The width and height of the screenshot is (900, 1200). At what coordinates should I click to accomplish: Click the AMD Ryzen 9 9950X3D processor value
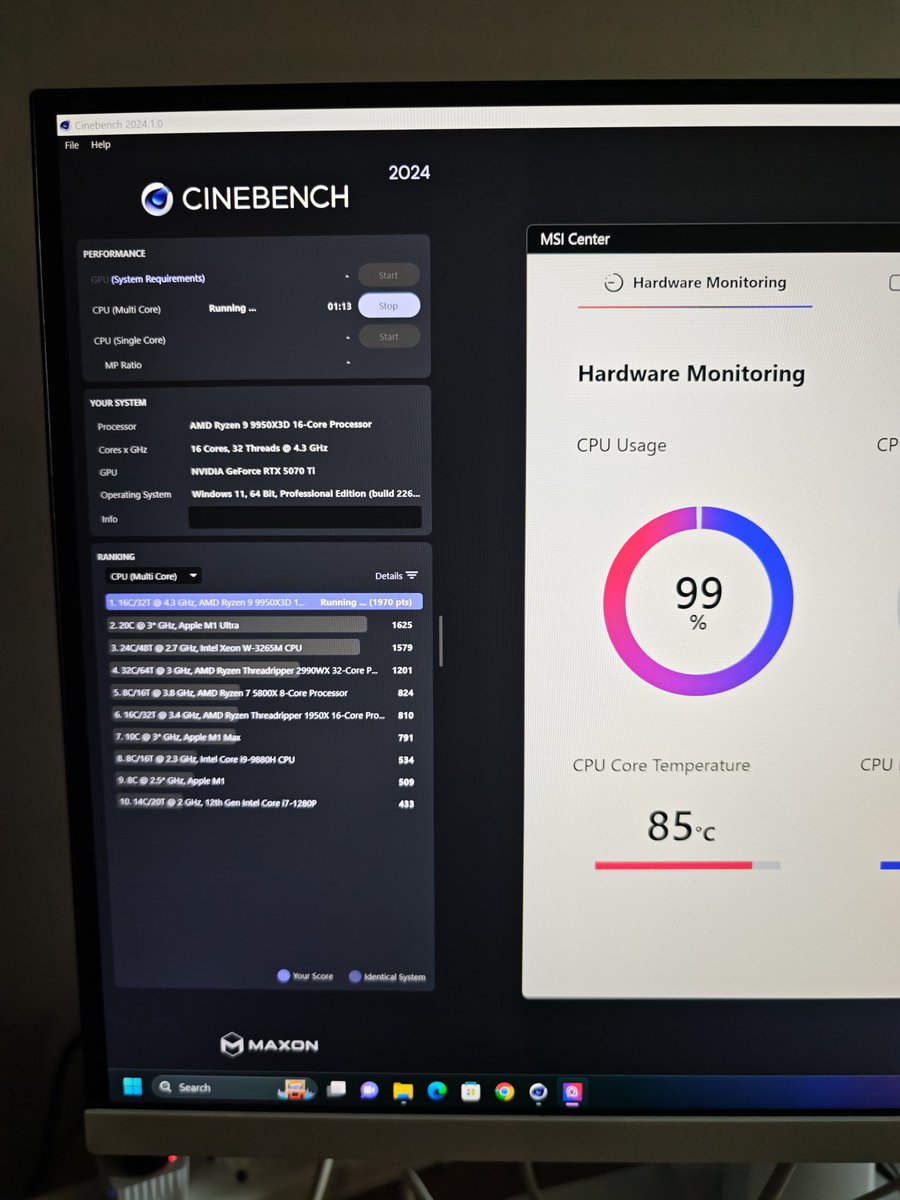(x=281, y=425)
